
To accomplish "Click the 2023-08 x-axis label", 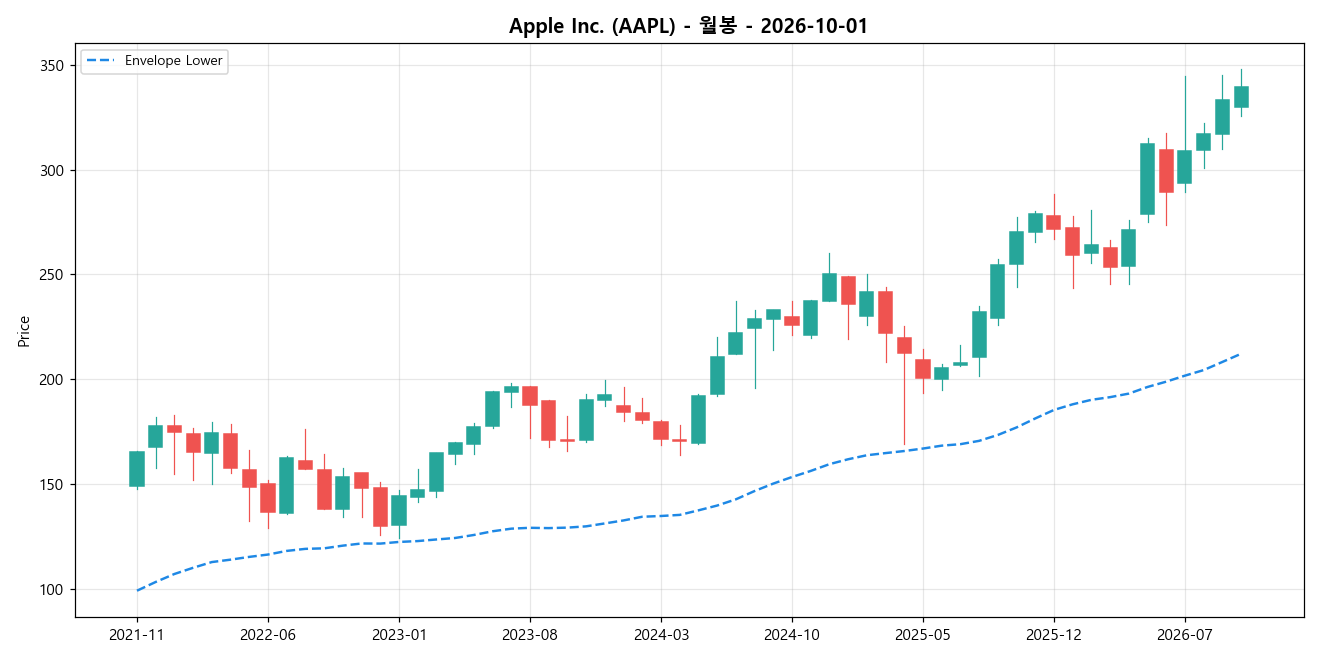I will coord(530,635).
